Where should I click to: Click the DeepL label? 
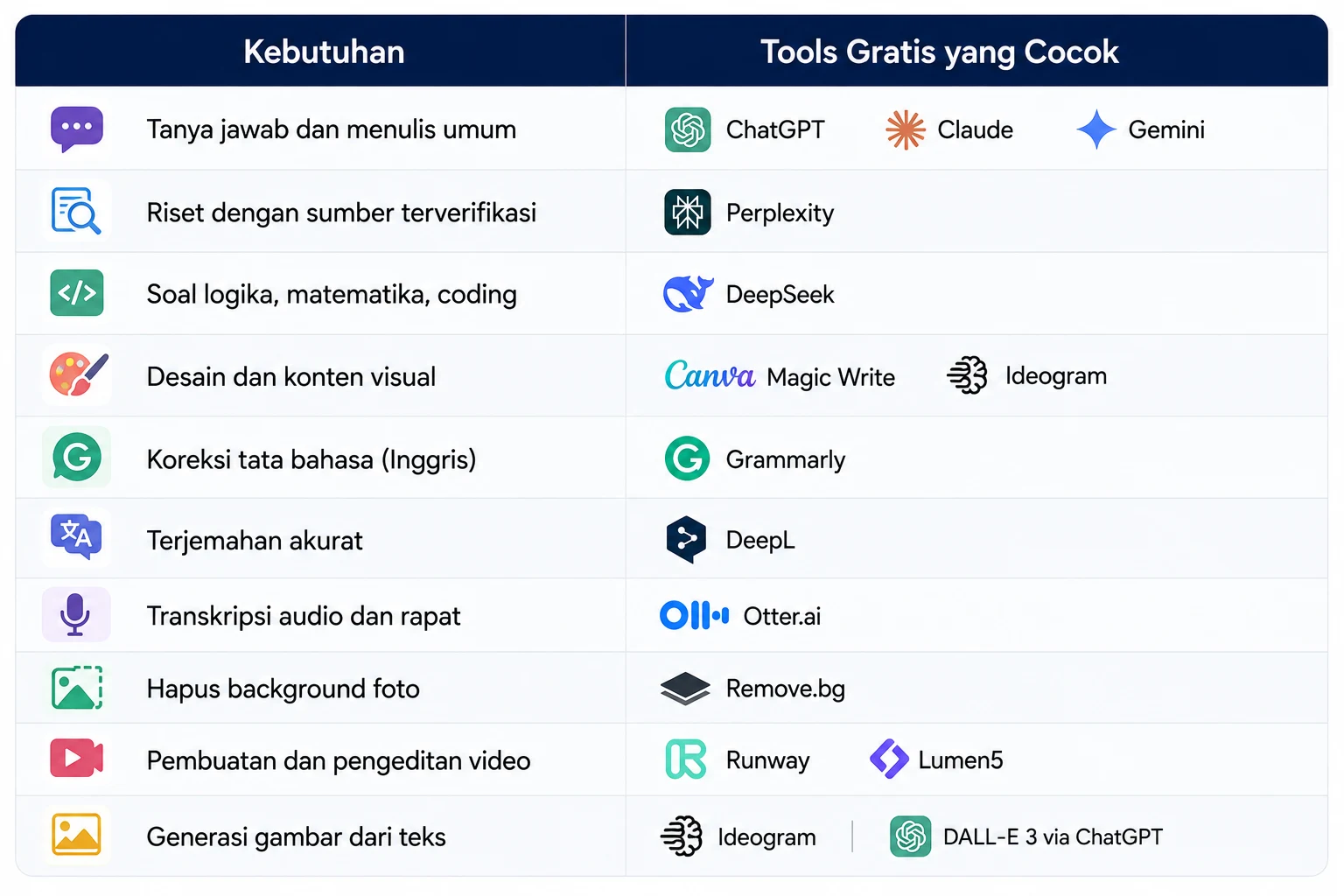click(x=760, y=541)
